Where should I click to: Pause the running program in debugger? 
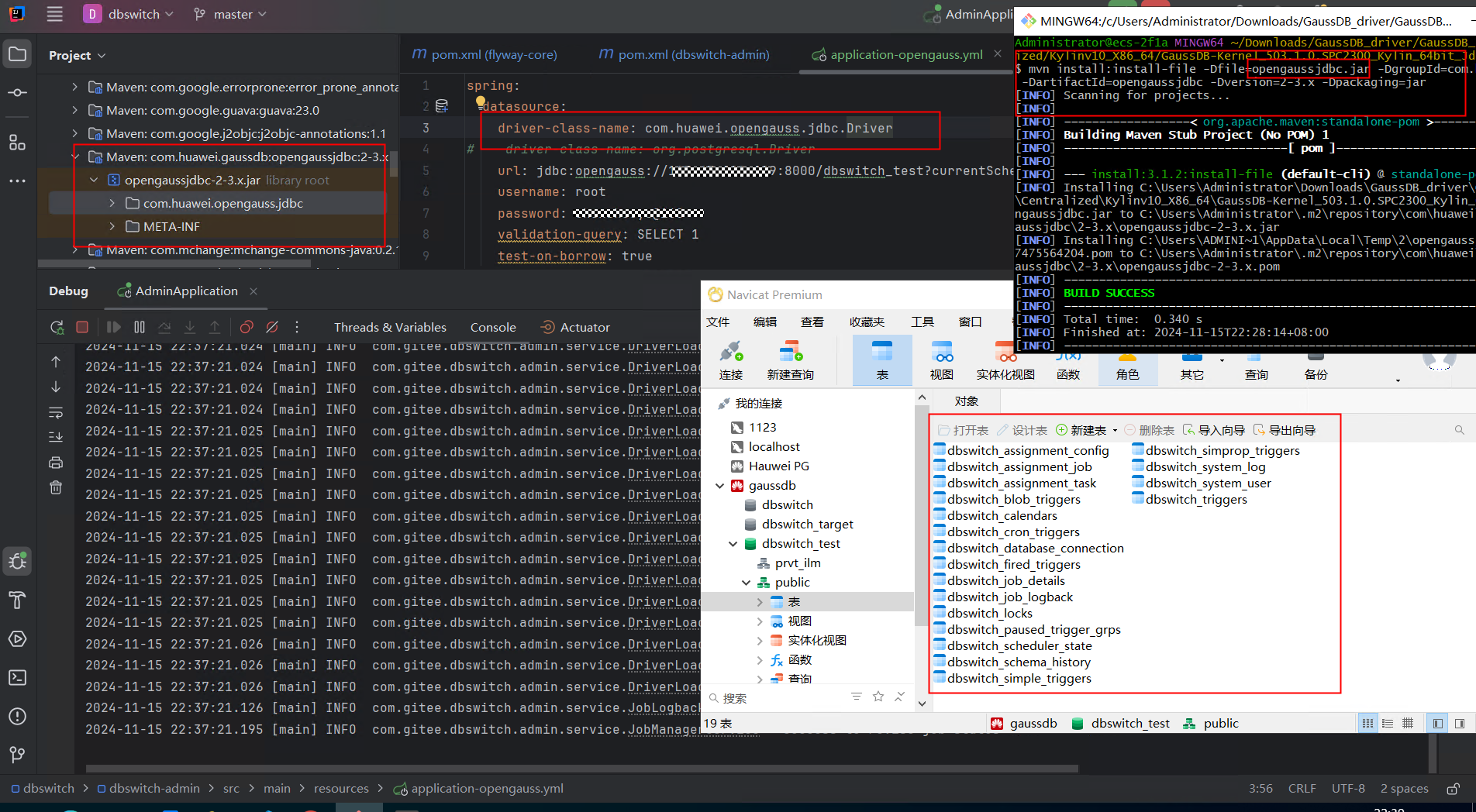click(140, 327)
